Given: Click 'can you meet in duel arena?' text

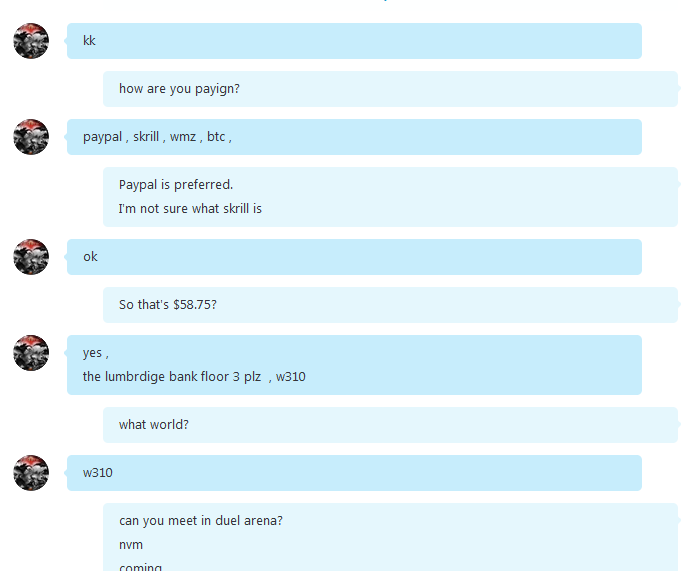Looking at the screenshot, I should [201, 521].
